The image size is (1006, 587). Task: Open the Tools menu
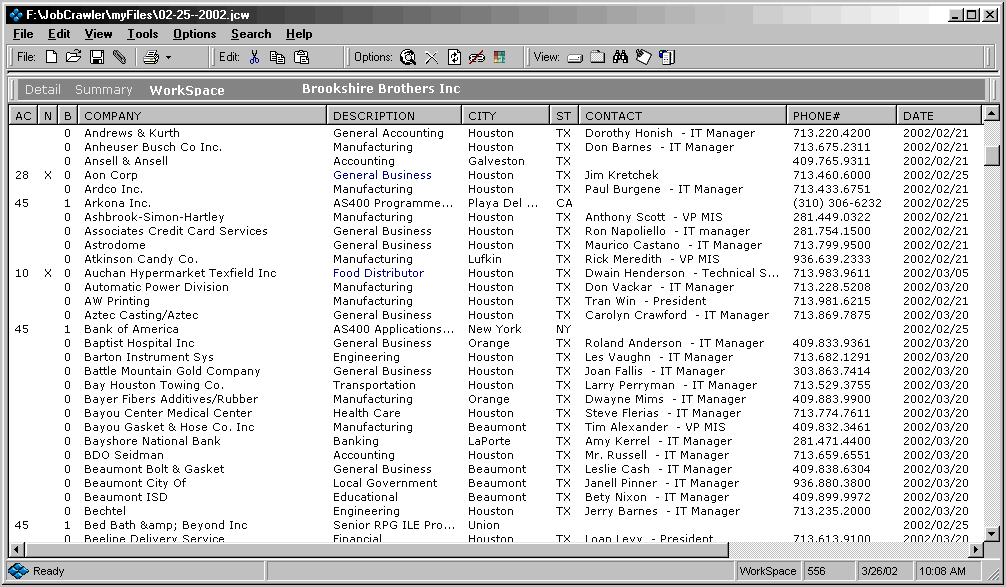pyautogui.click(x=142, y=34)
